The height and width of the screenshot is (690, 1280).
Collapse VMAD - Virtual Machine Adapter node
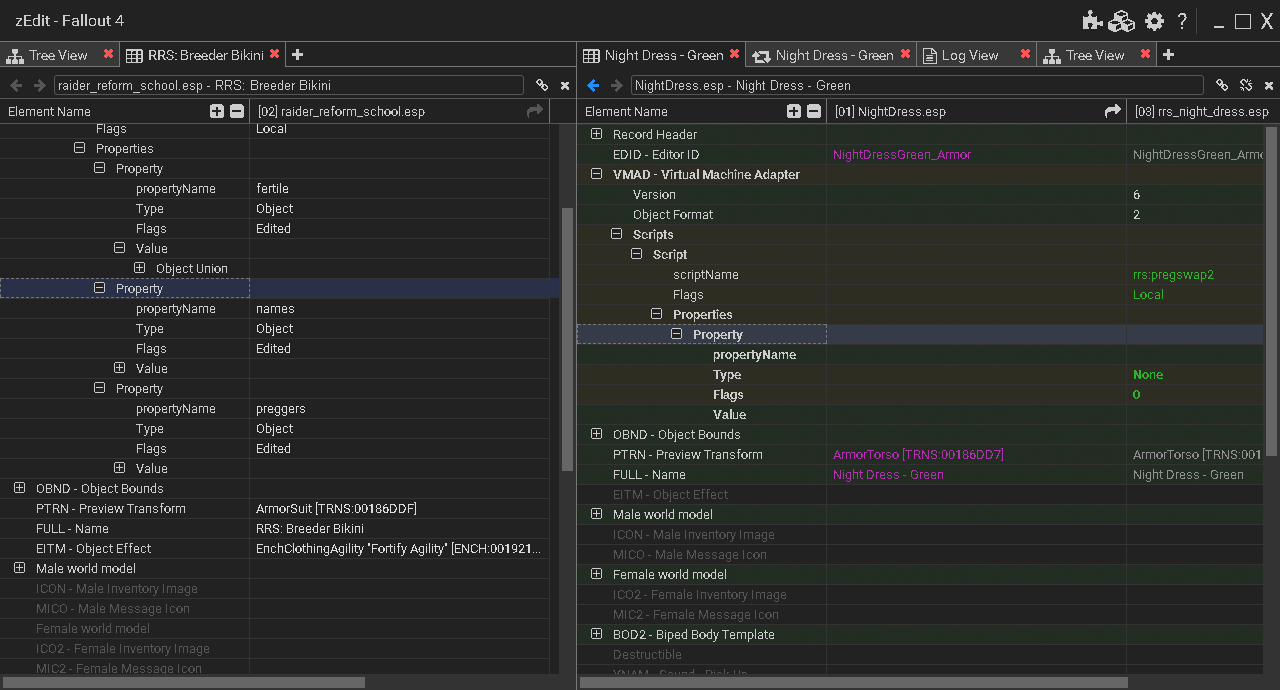click(x=596, y=174)
